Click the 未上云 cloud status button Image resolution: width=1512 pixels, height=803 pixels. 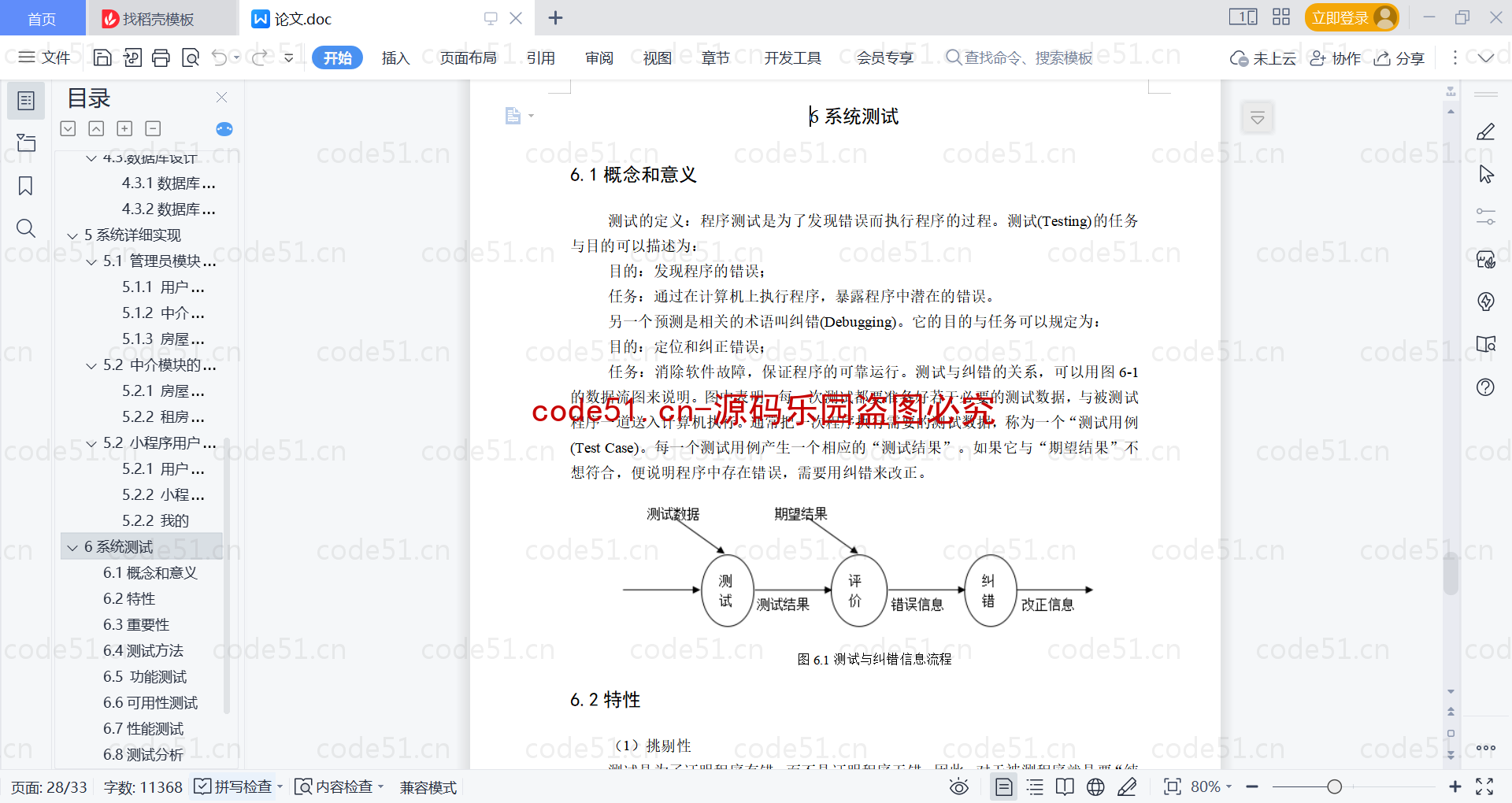[x=1263, y=57]
